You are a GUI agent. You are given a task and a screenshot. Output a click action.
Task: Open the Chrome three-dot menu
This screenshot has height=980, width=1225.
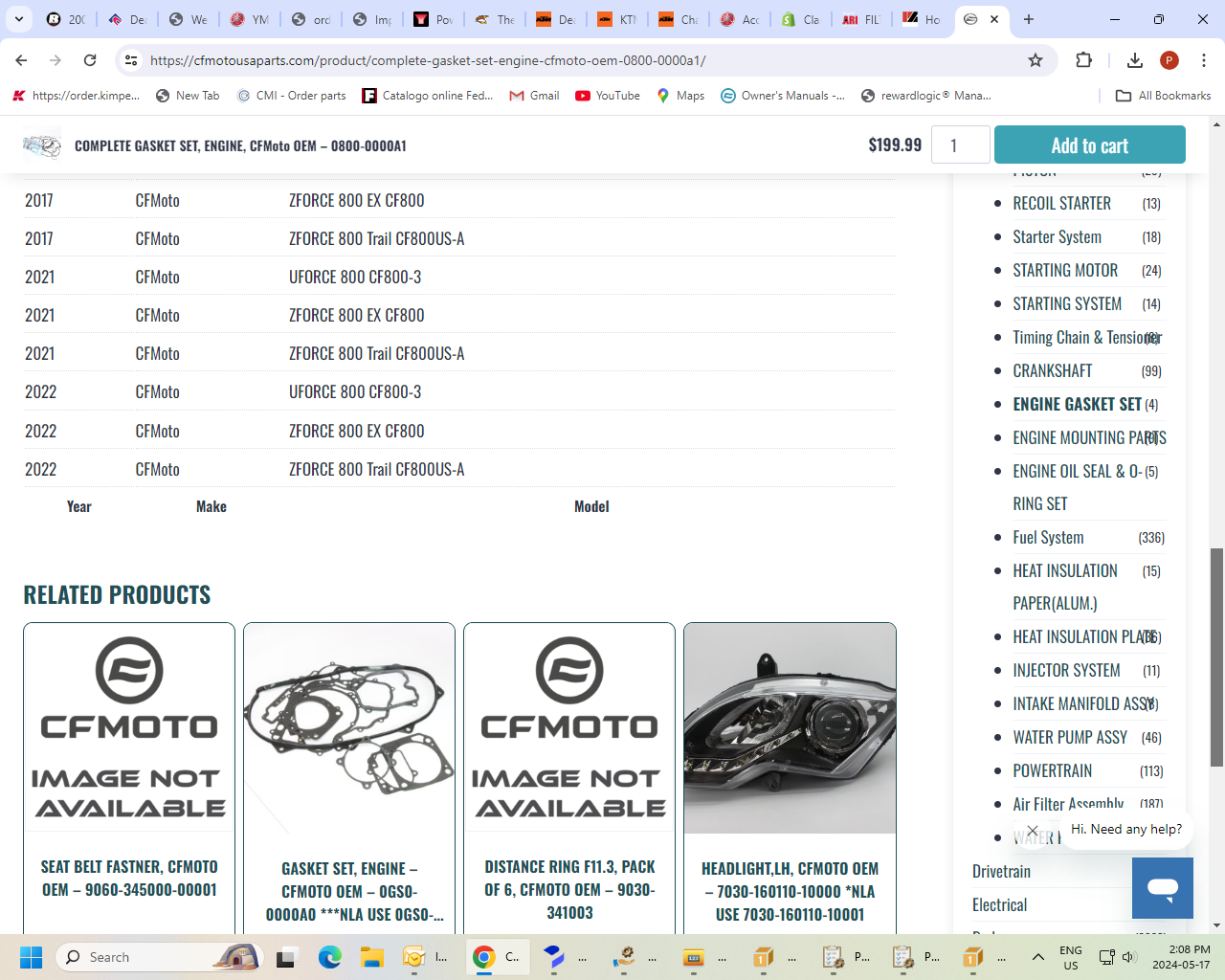click(x=1203, y=60)
